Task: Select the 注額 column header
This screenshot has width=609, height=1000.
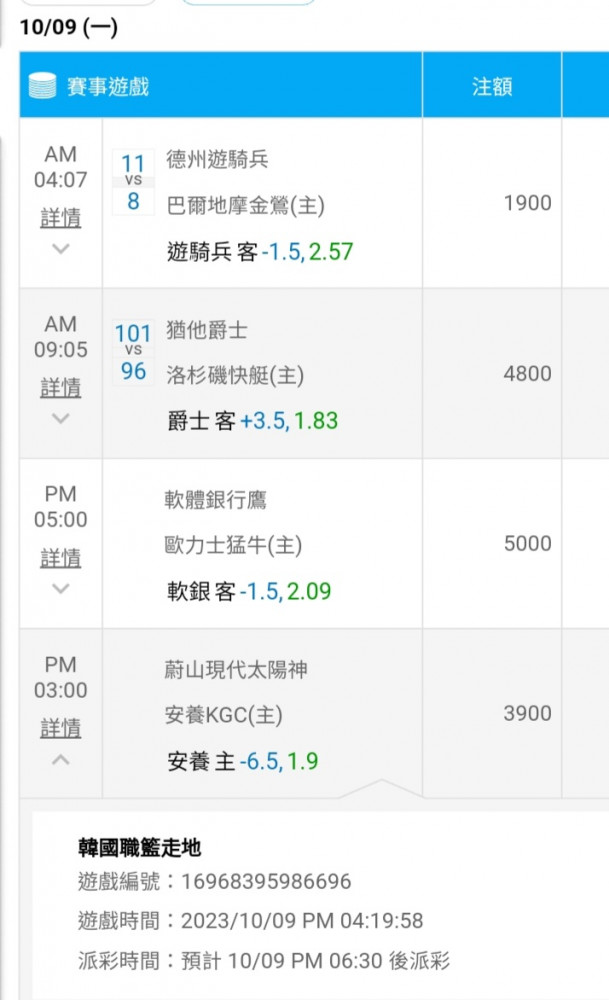Action: coord(492,86)
